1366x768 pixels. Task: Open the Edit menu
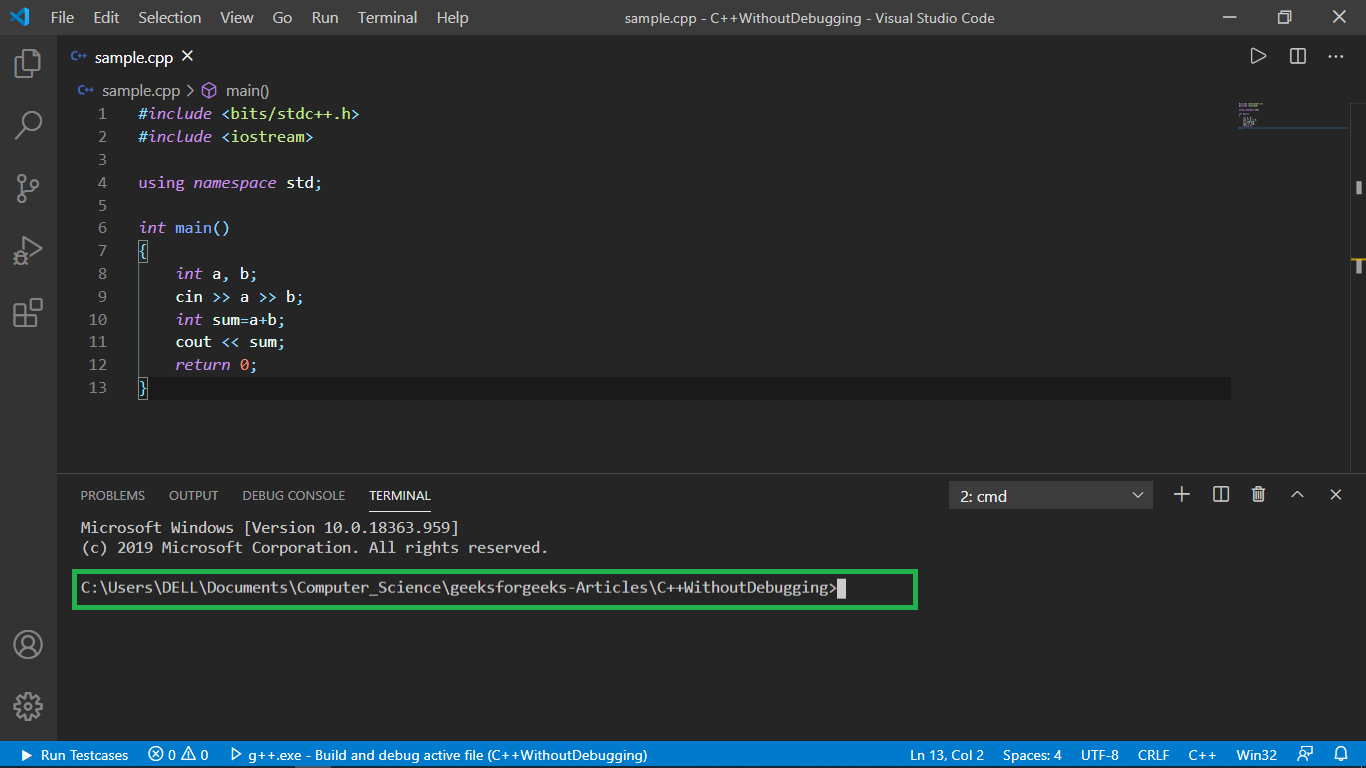(x=106, y=18)
